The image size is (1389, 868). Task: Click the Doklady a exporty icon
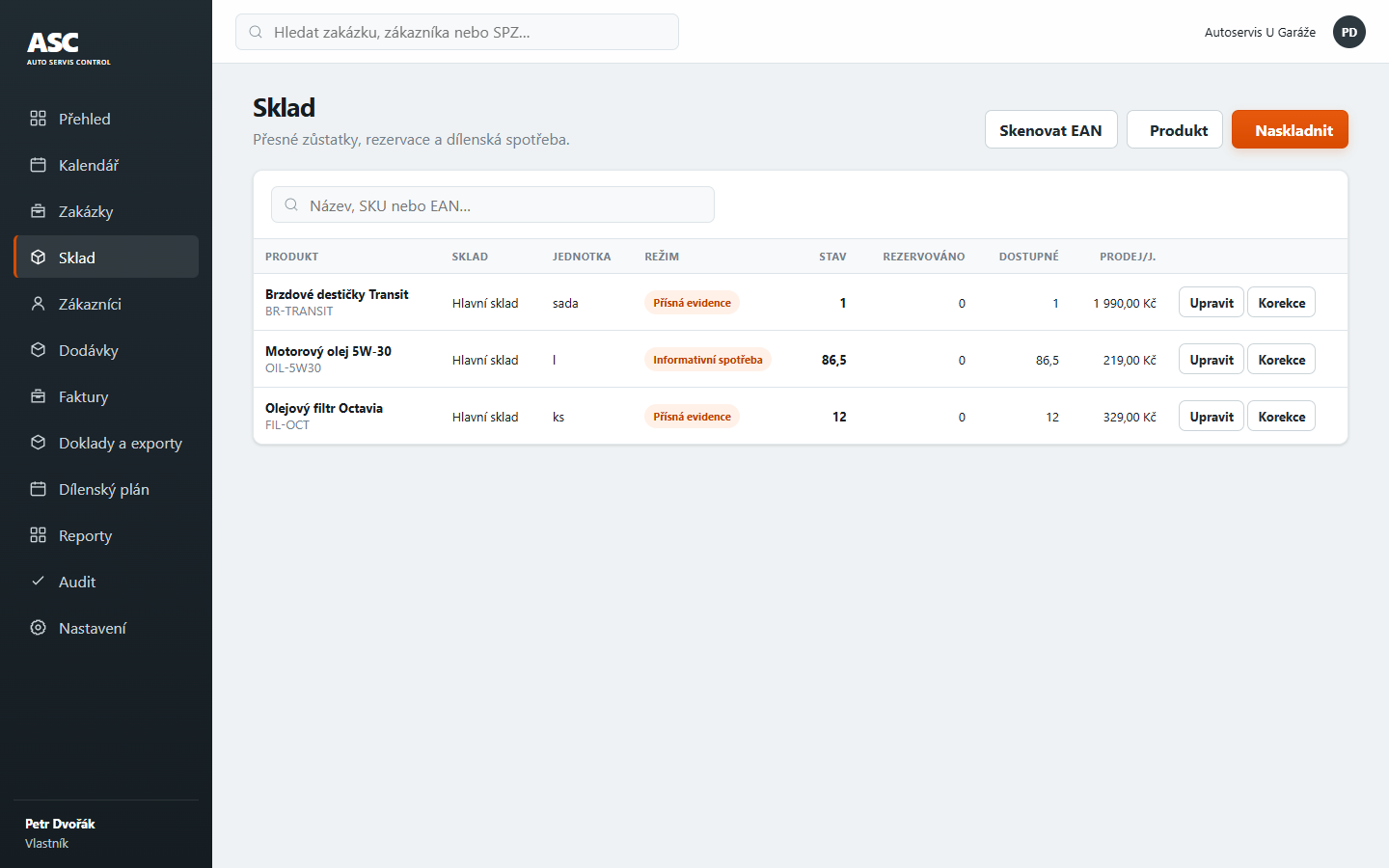[38, 443]
